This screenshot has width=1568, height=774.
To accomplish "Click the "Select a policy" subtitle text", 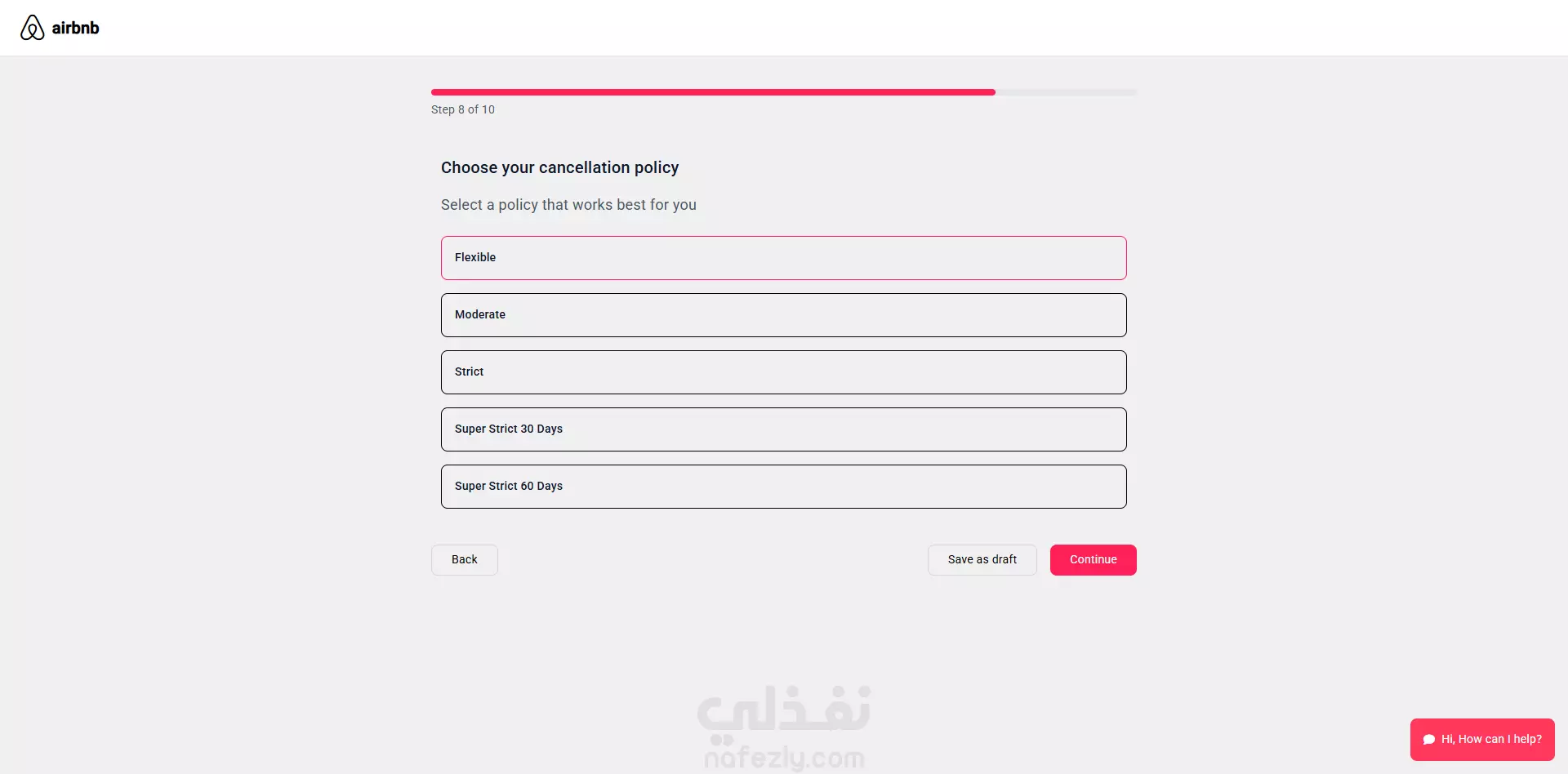I will tap(568, 205).
